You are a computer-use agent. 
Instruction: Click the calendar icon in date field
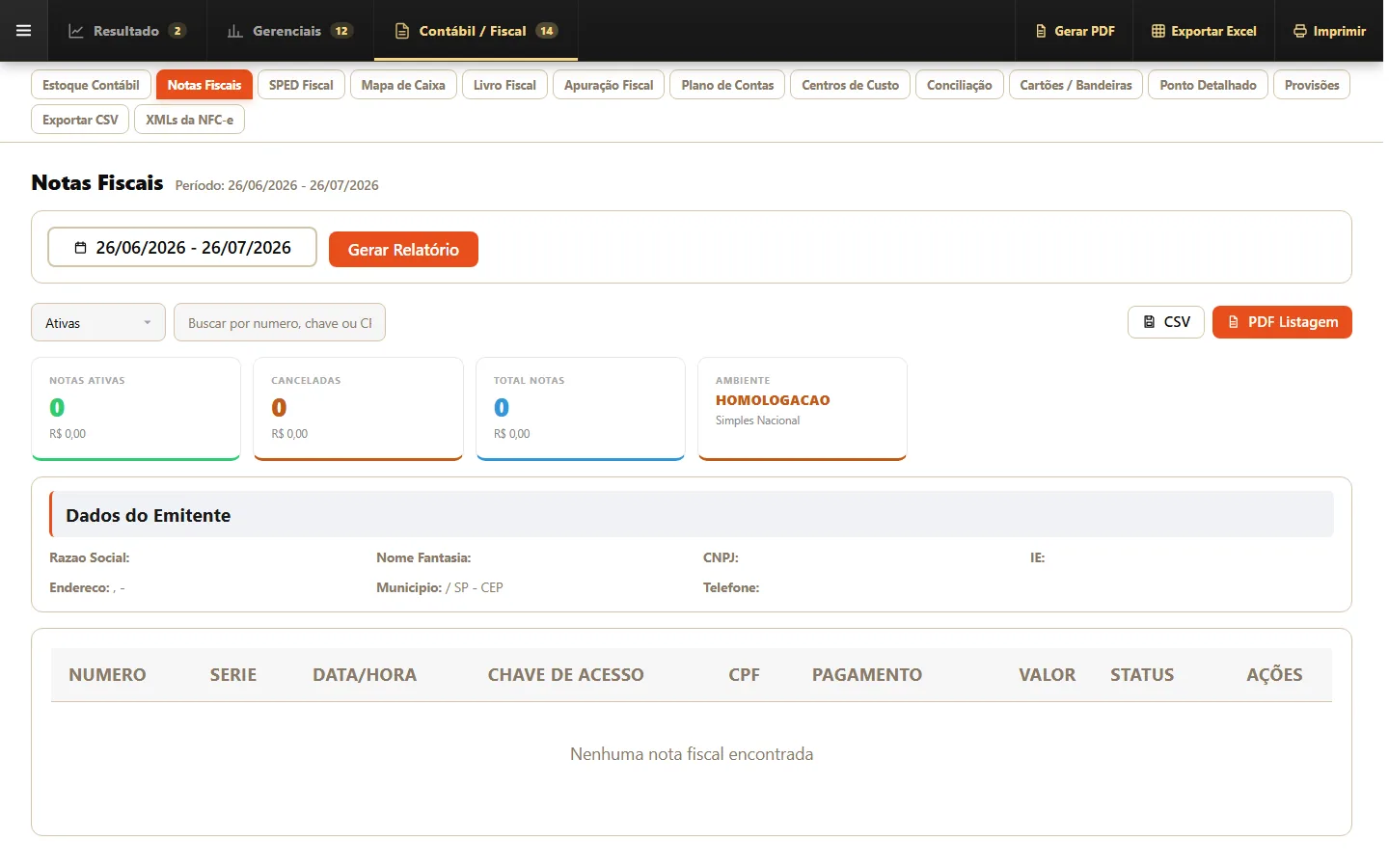tap(81, 248)
